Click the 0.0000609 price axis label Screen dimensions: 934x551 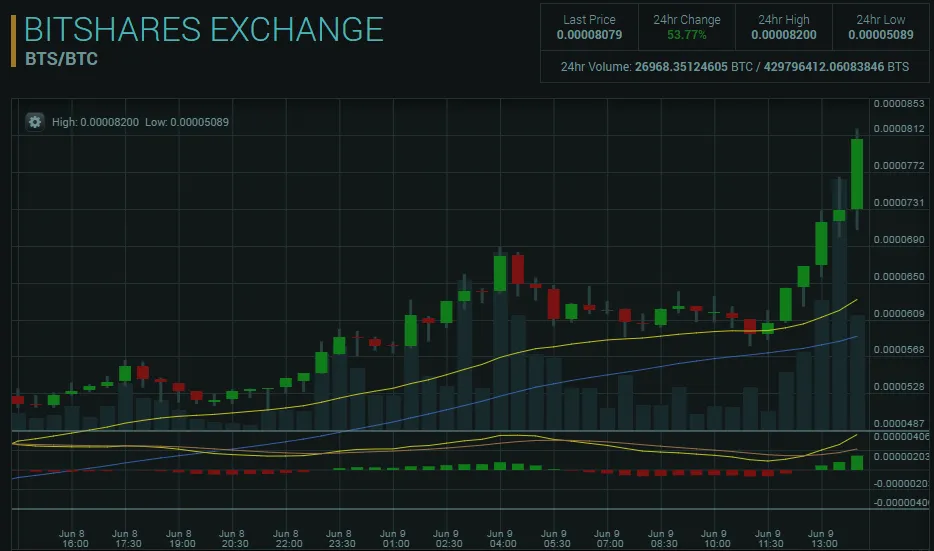[899, 313]
